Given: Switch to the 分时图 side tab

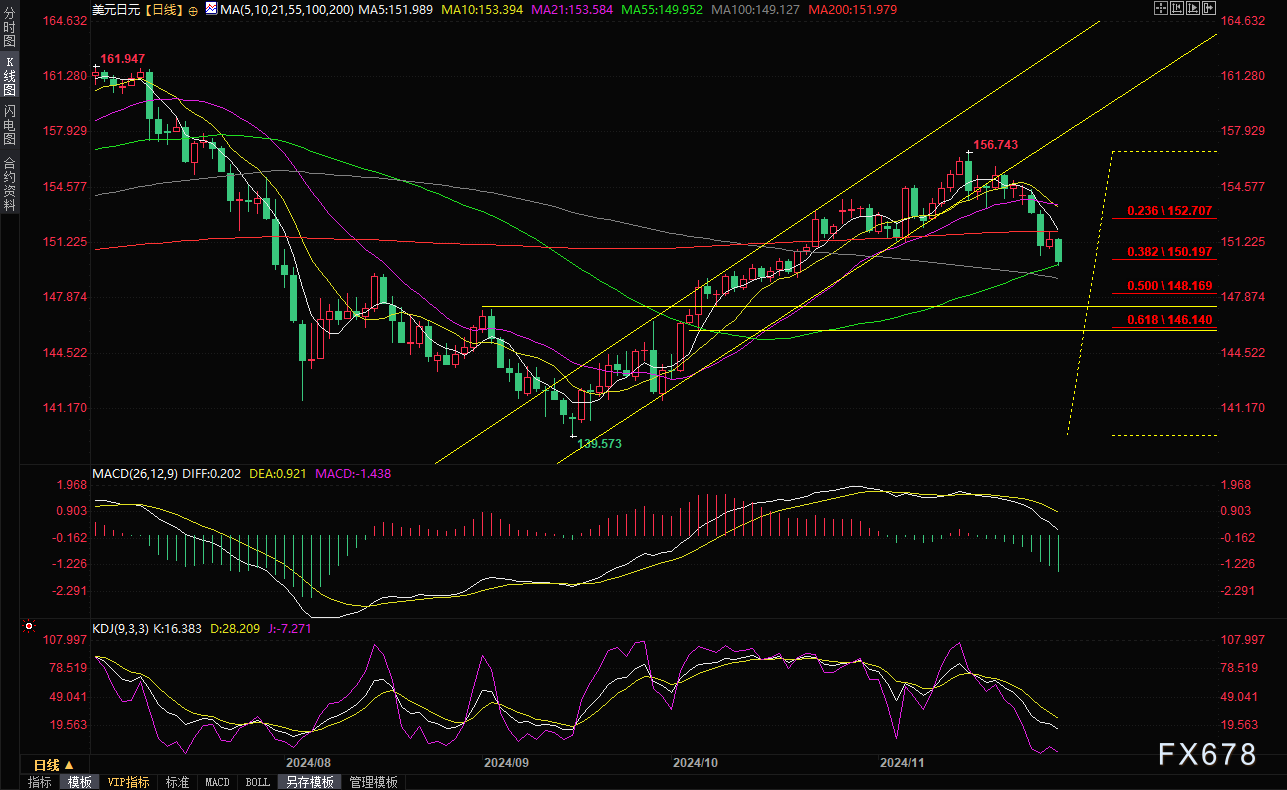Looking at the screenshot, I should (x=9, y=31).
